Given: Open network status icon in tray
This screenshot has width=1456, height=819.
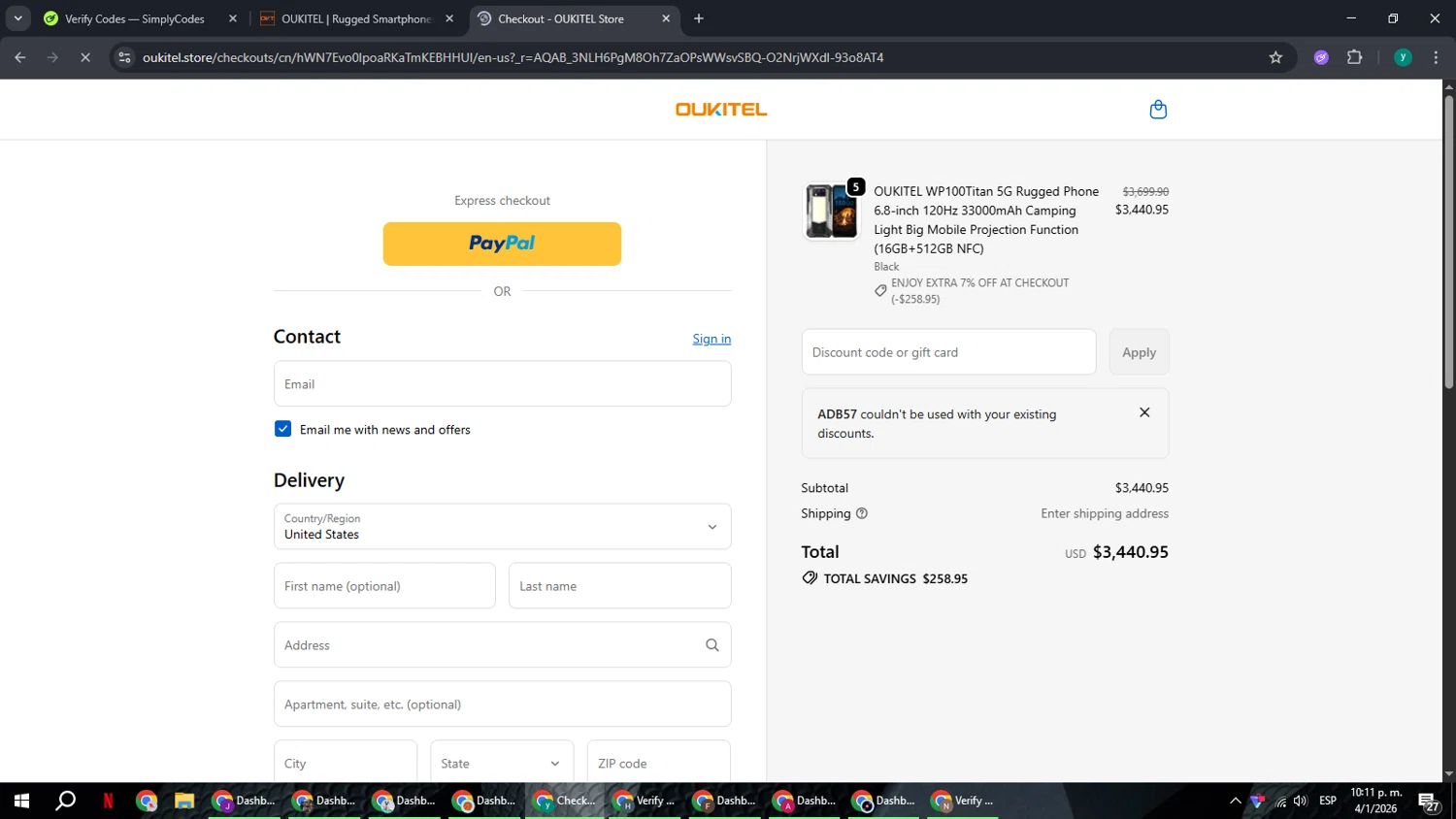Looking at the screenshot, I should click(x=1280, y=801).
